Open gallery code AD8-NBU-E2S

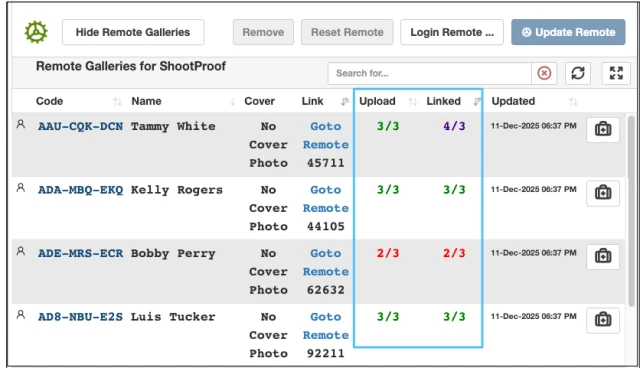tap(80, 317)
